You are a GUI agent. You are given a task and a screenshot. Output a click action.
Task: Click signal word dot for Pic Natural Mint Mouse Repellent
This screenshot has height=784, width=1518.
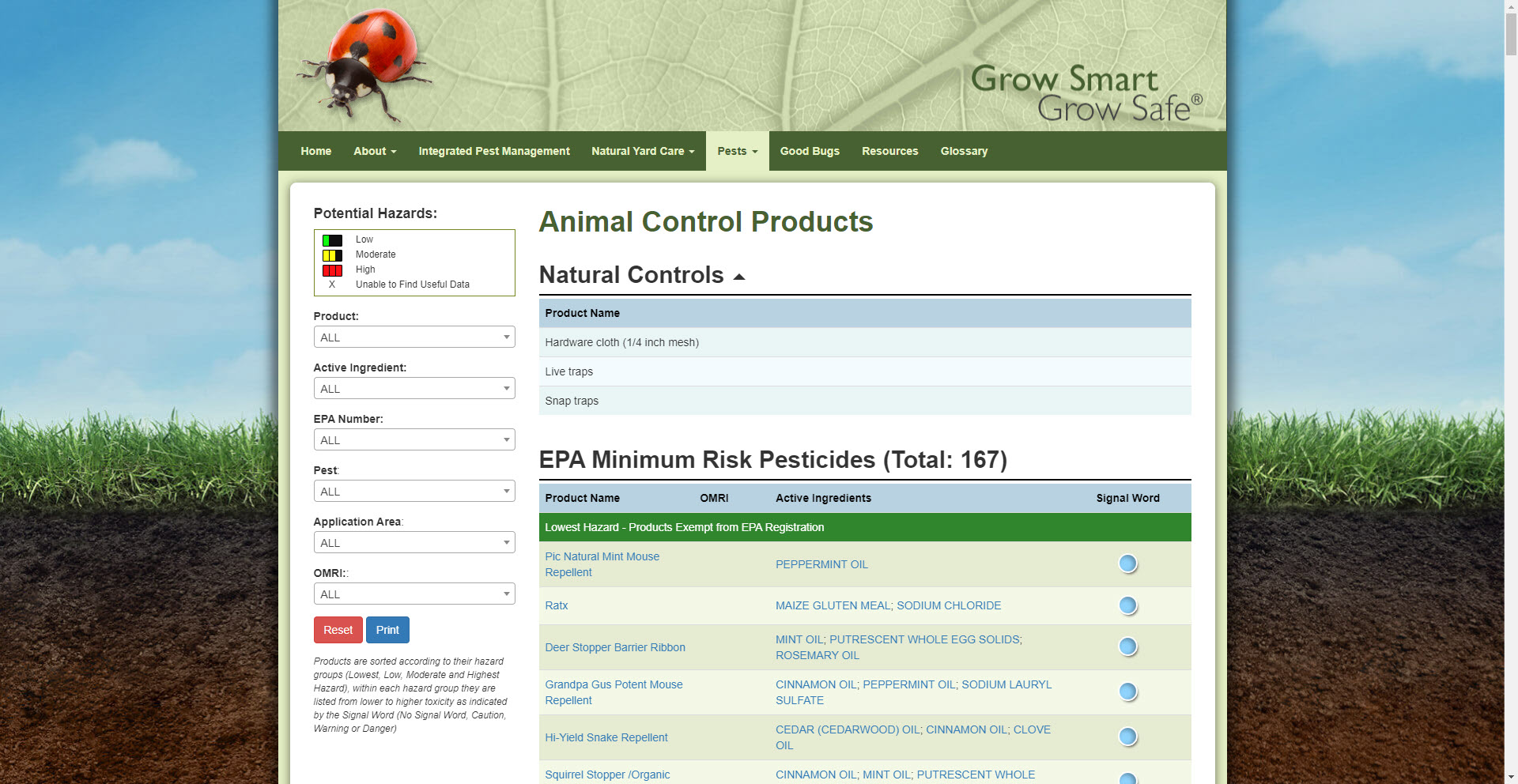(1127, 563)
